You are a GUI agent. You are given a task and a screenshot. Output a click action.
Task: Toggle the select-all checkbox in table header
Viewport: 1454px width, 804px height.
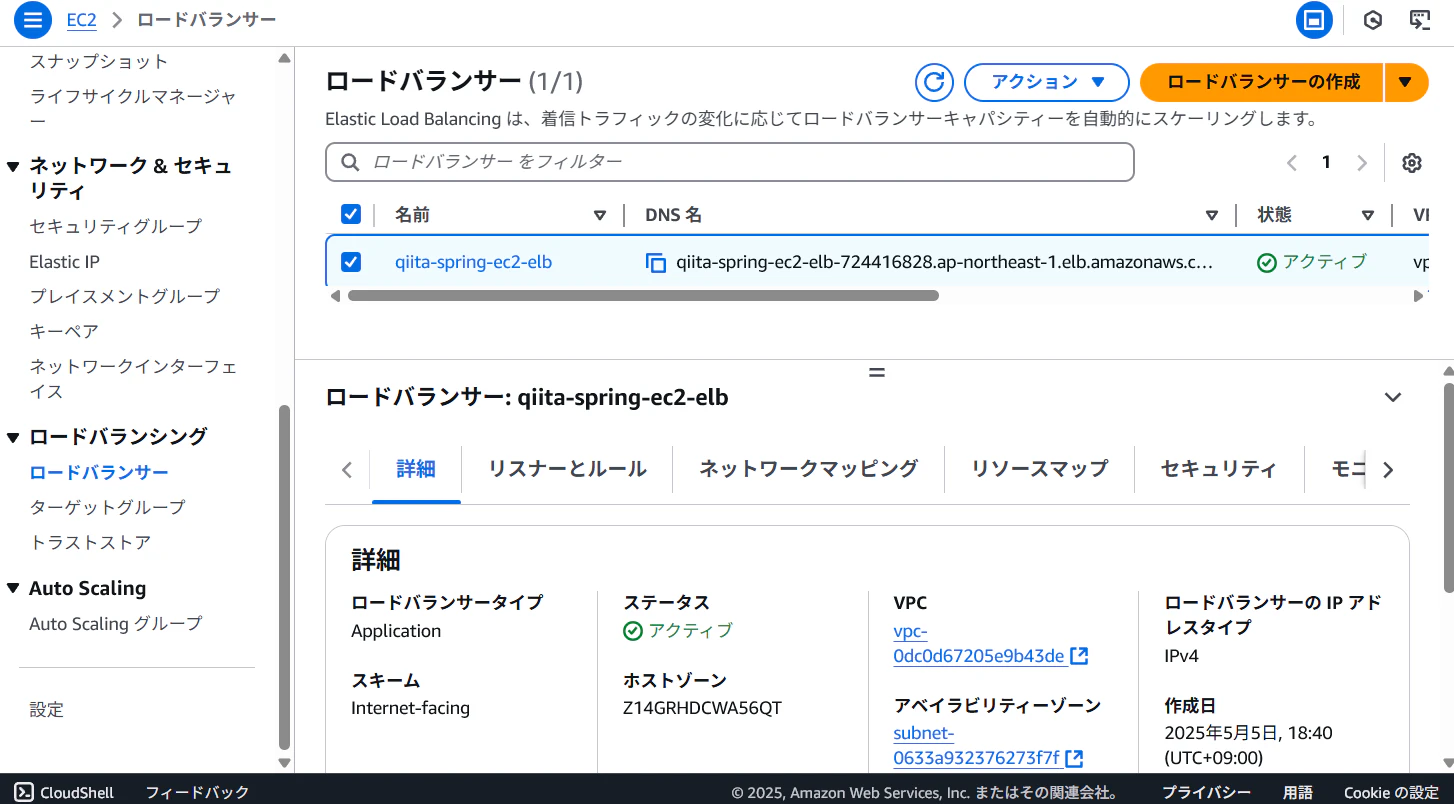tap(351, 214)
